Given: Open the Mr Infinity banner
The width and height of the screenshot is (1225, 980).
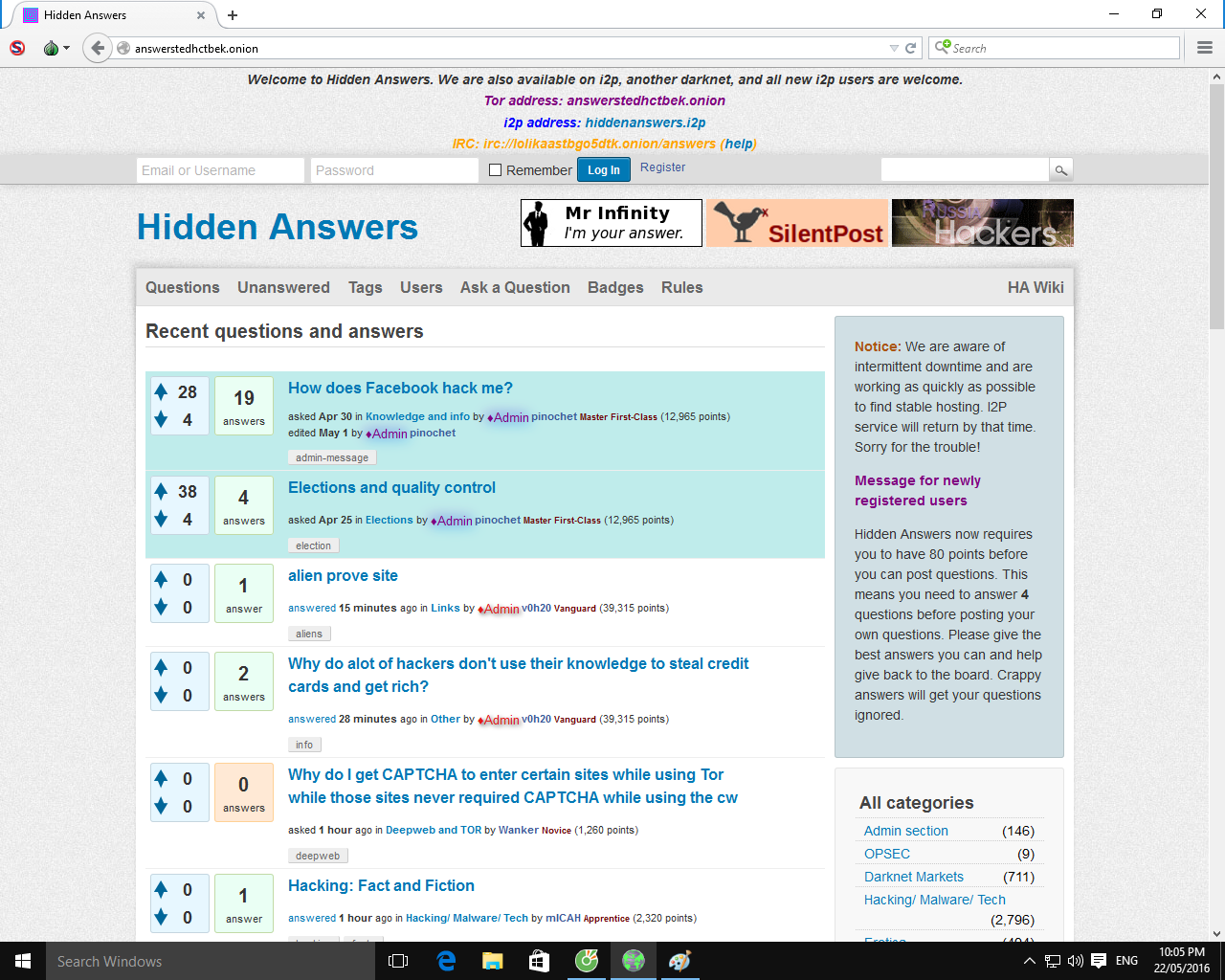Looking at the screenshot, I should pos(612,223).
